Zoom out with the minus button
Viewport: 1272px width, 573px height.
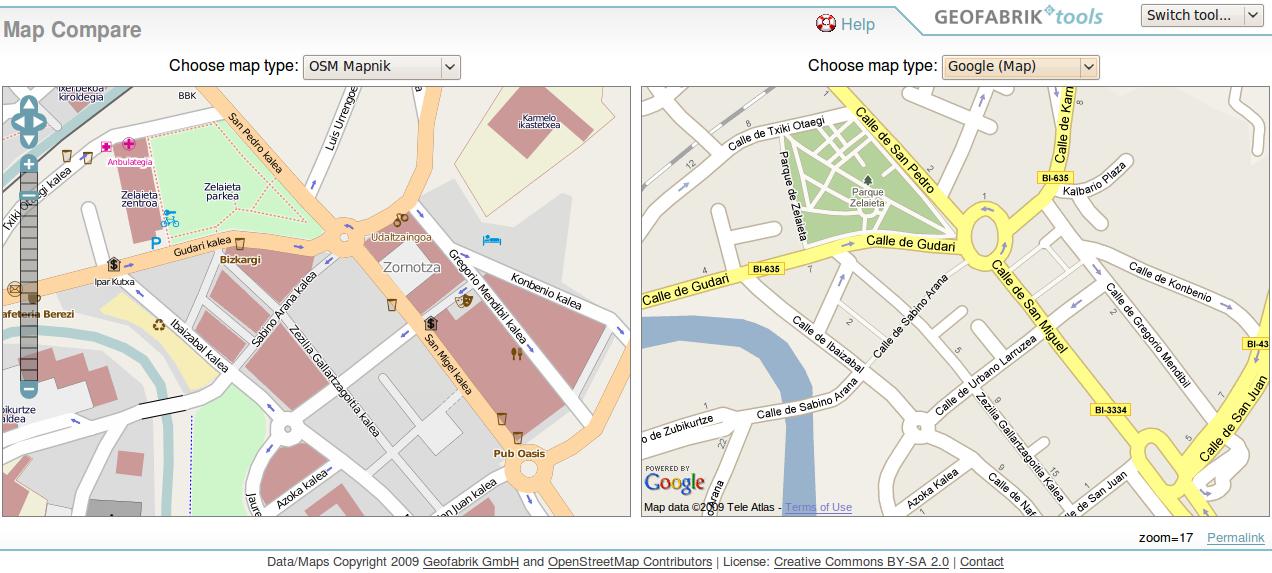point(29,388)
